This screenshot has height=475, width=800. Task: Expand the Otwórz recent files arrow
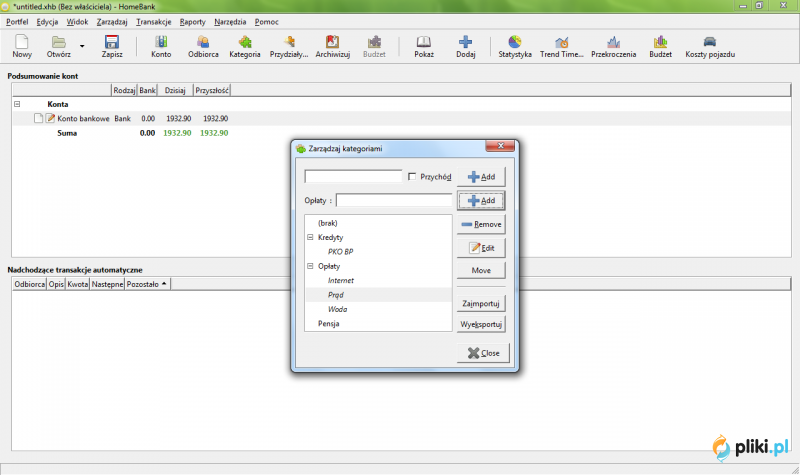82,46
